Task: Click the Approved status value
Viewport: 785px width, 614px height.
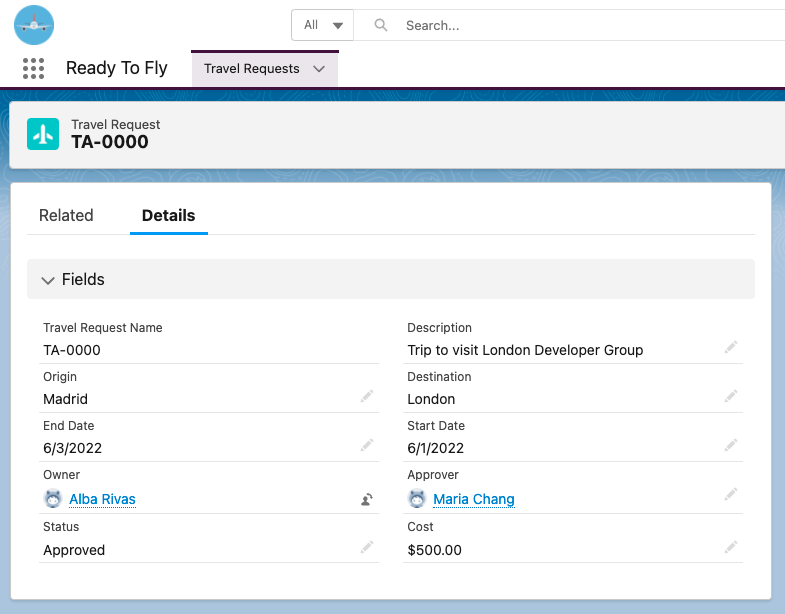Action: [74, 550]
